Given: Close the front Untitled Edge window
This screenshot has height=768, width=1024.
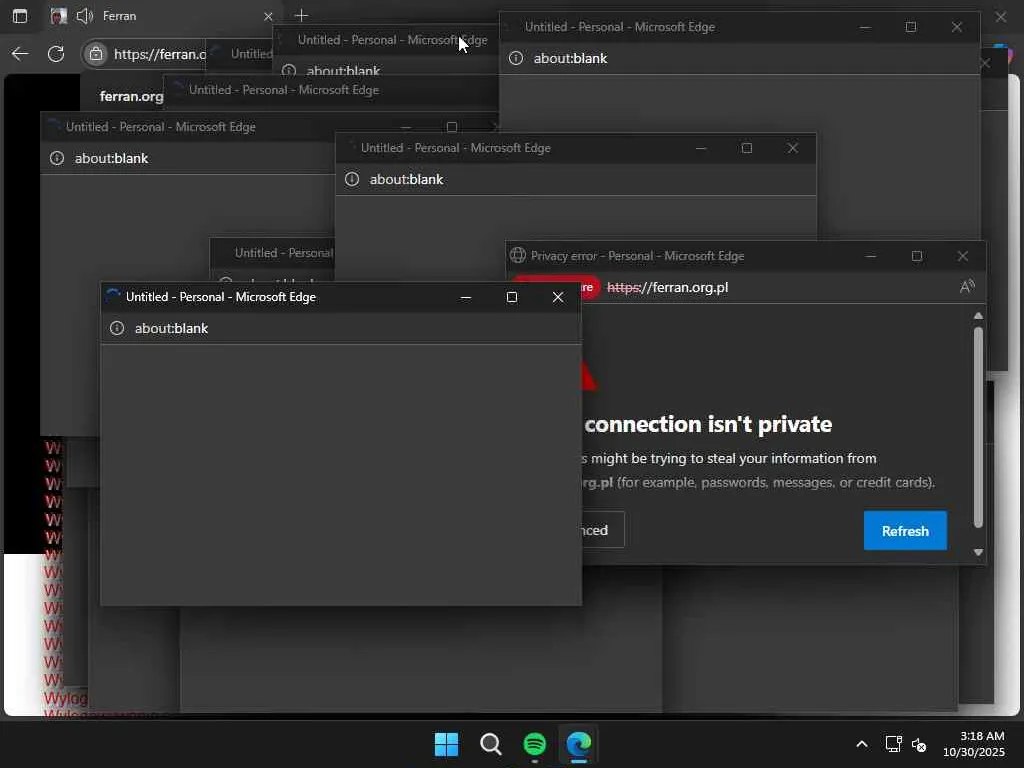Looking at the screenshot, I should pos(558,297).
